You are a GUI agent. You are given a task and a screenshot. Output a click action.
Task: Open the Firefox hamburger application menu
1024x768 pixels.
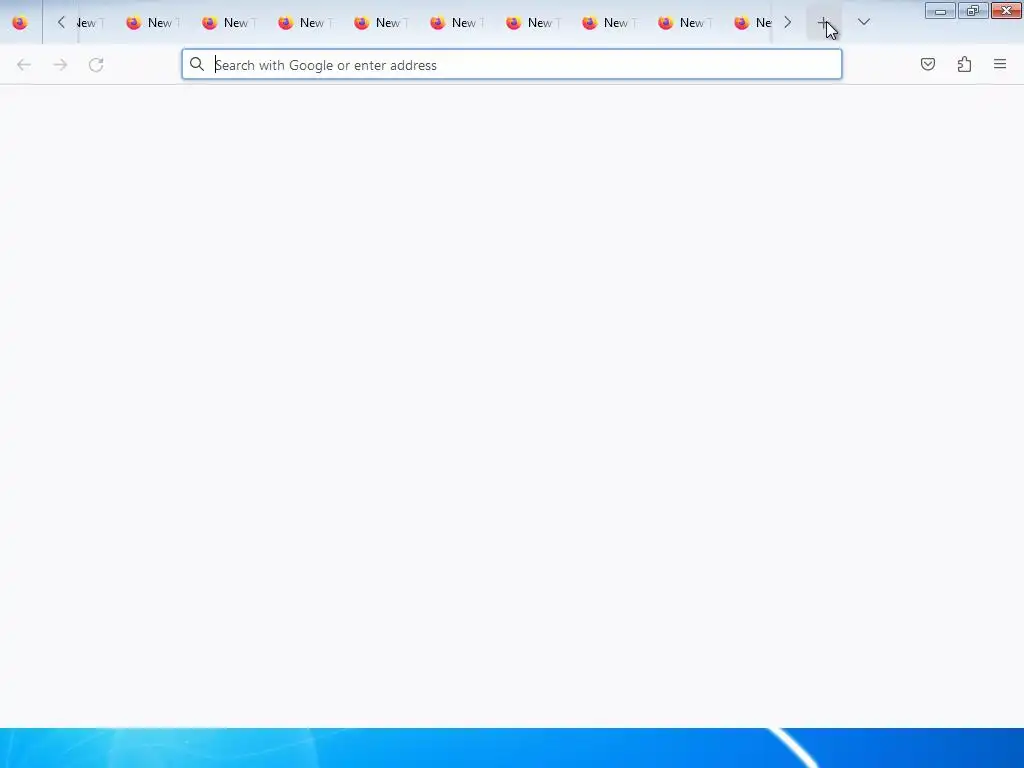[1000, 64]
